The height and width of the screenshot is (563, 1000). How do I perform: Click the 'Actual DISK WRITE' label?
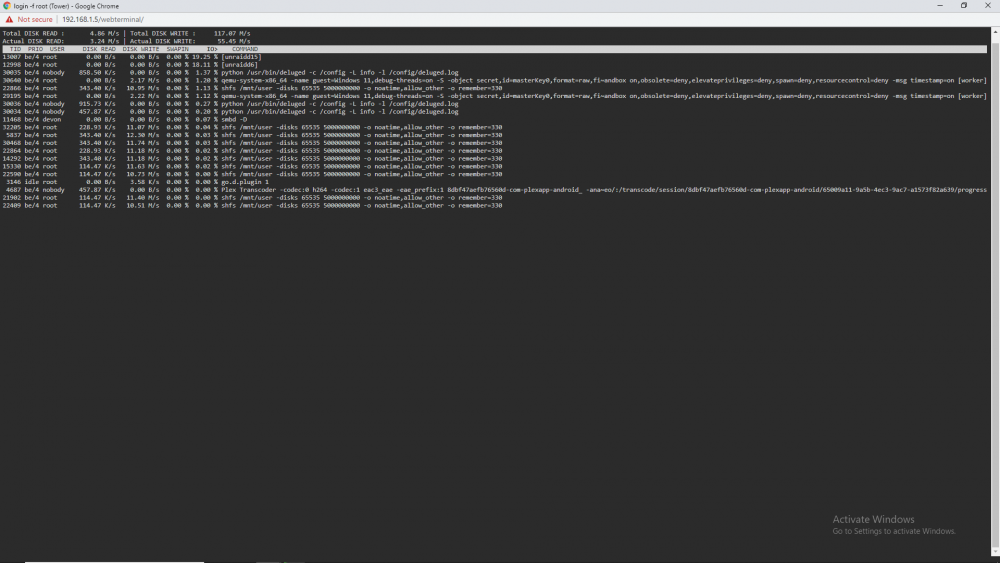point(163,41)
